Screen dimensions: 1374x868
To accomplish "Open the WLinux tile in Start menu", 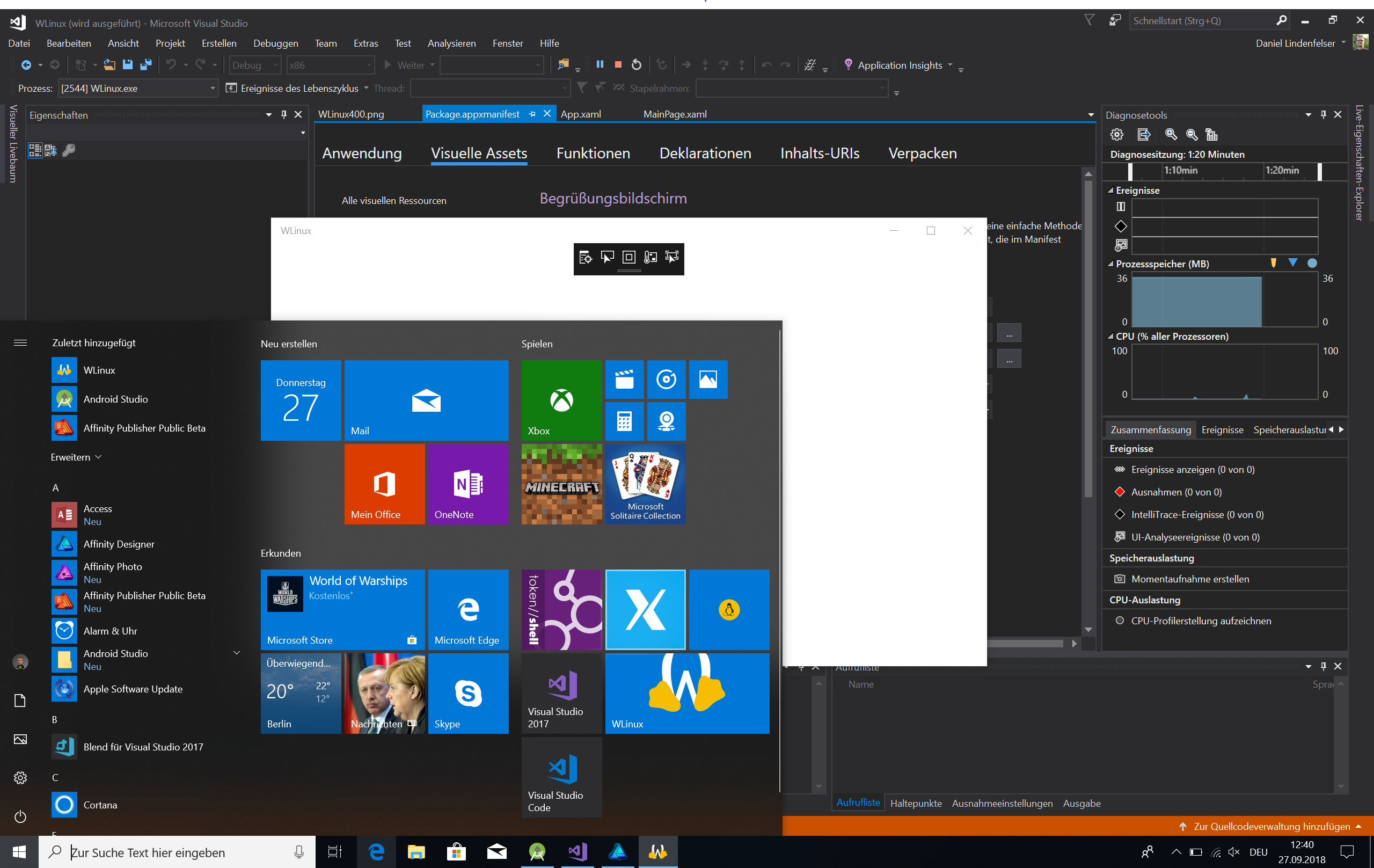I will [687, 694].
